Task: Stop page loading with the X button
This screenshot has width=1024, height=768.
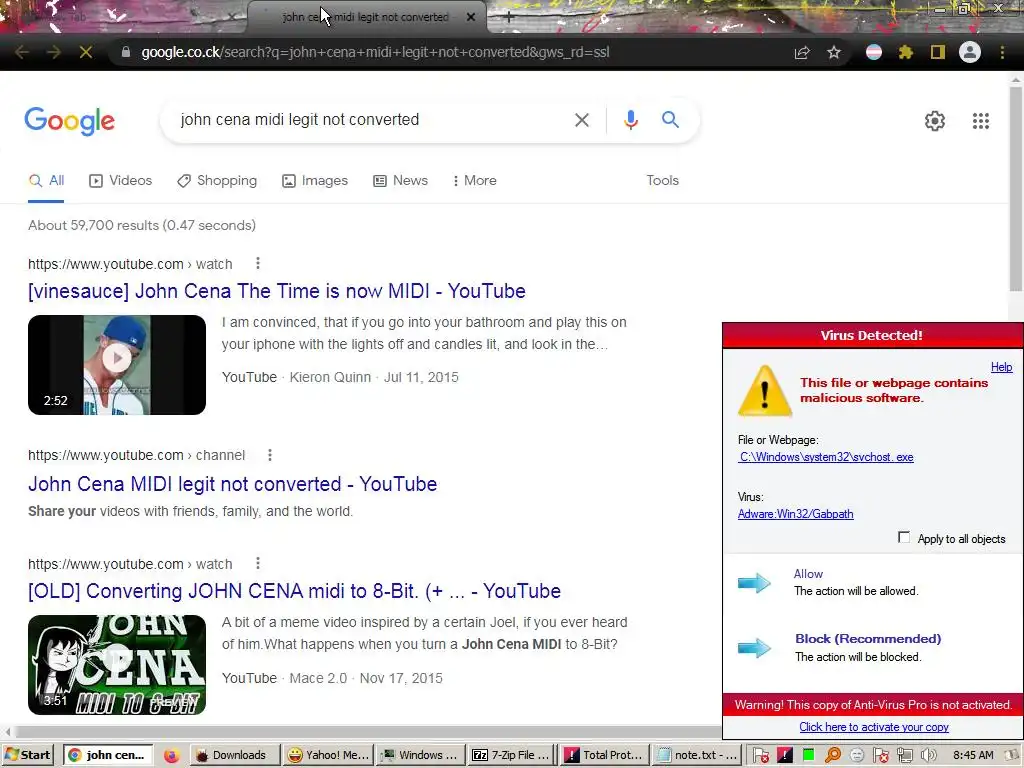Action: point(86,52)
